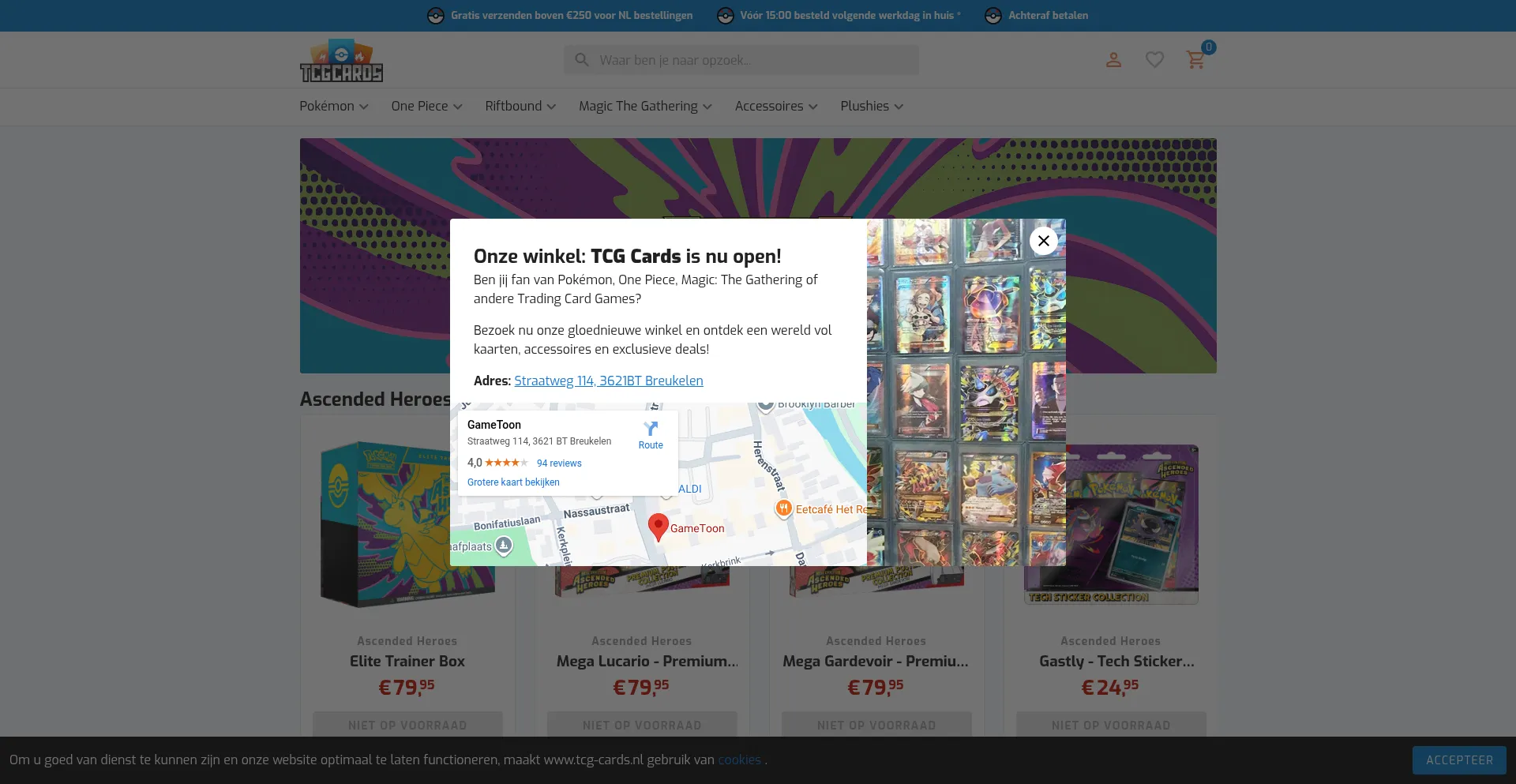The image size is (1516, 784).
Task: Expand the Magic The Gathering dropdown
Action: 645,107
